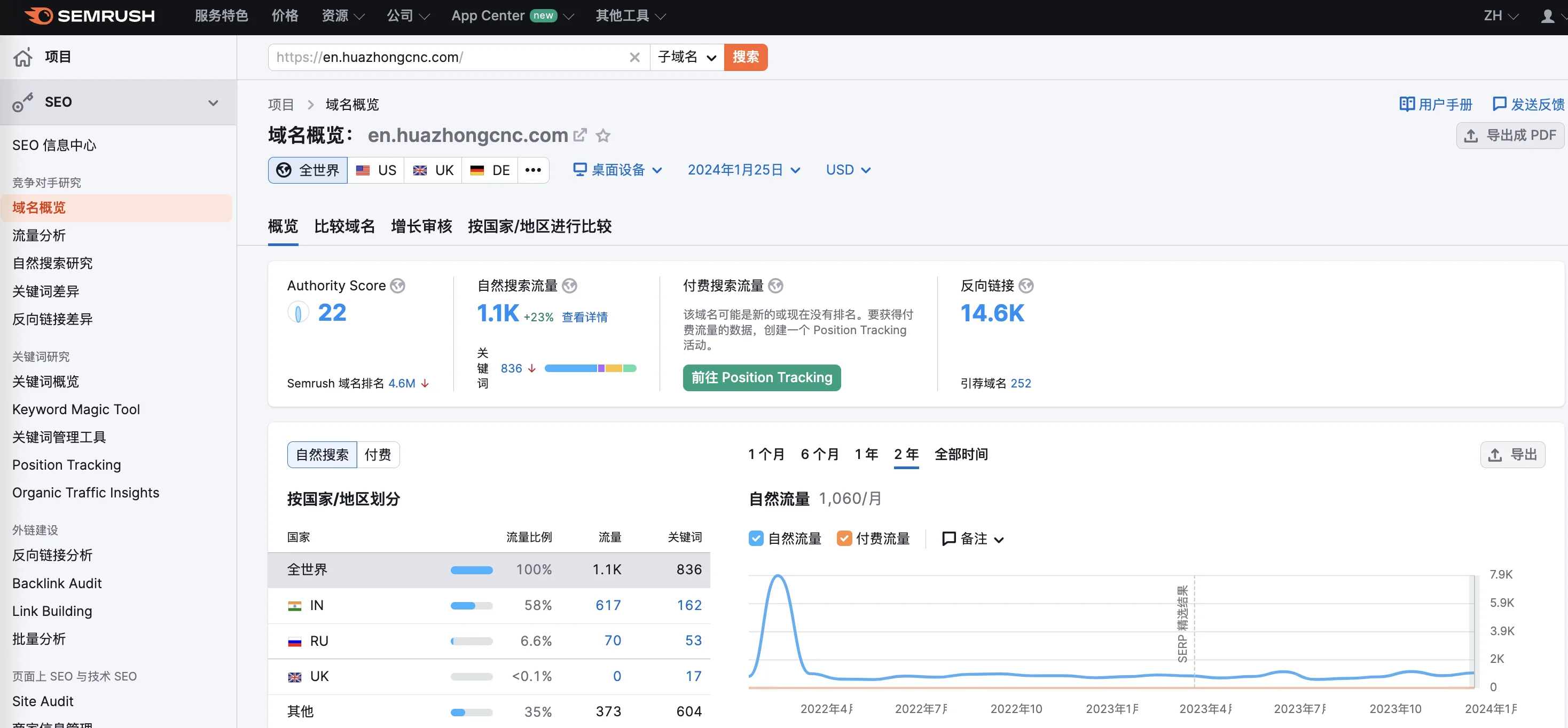This screenshot has height=728, width=1568.
Task: Click the 查看详情 link
Action: click(584, 317)
